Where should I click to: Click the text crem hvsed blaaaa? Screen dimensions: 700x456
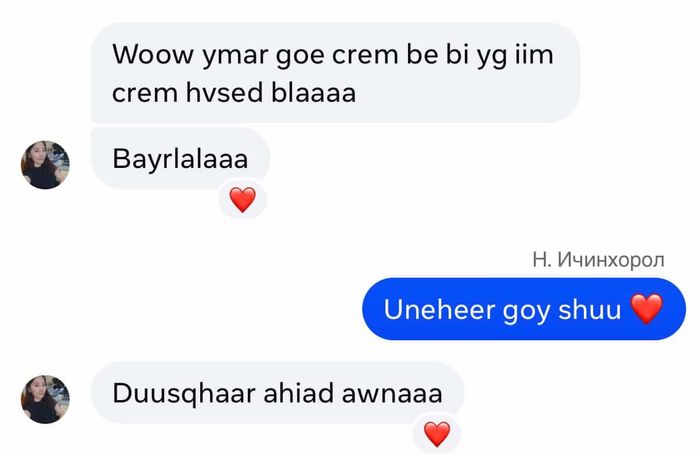point(234,93)
